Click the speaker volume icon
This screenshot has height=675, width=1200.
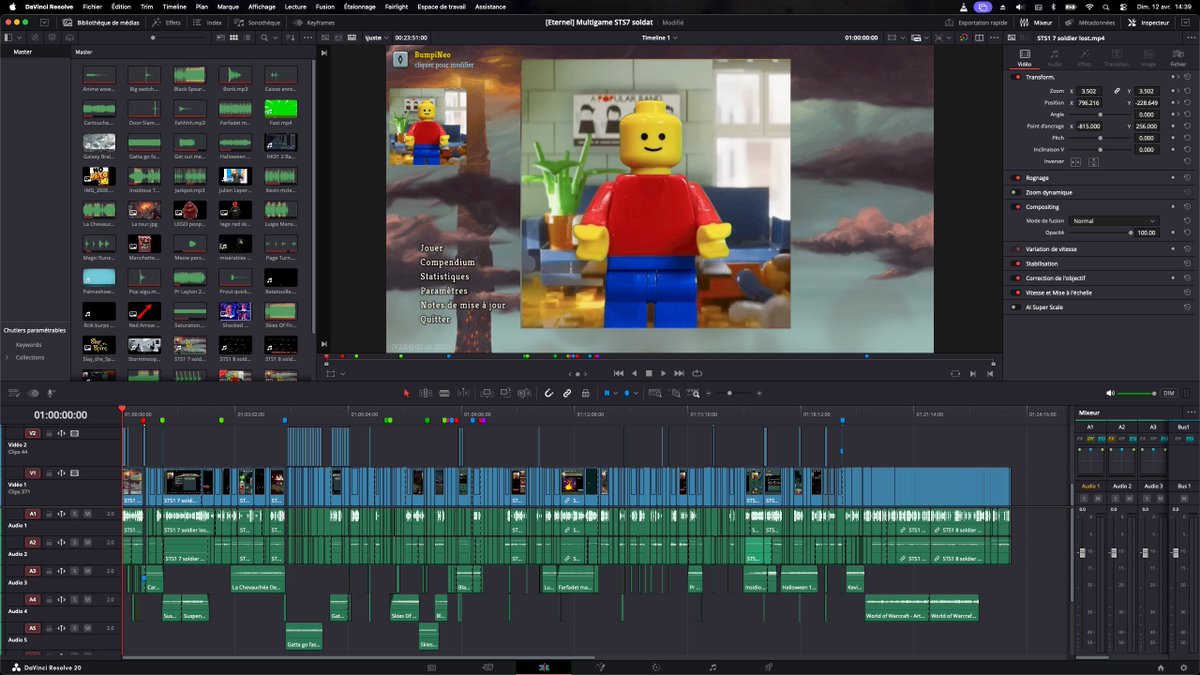click(1111, 393)
